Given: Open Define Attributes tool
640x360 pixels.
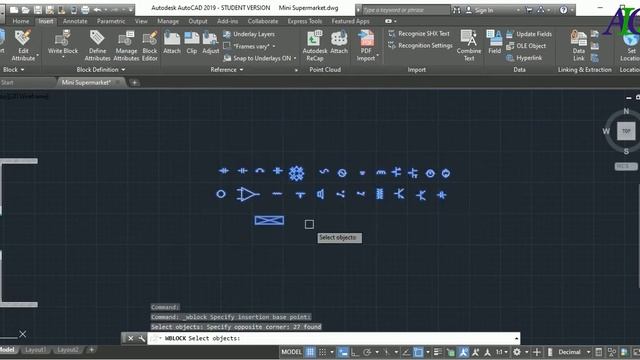Looking at the screenshot, I should tap(98, 46).
